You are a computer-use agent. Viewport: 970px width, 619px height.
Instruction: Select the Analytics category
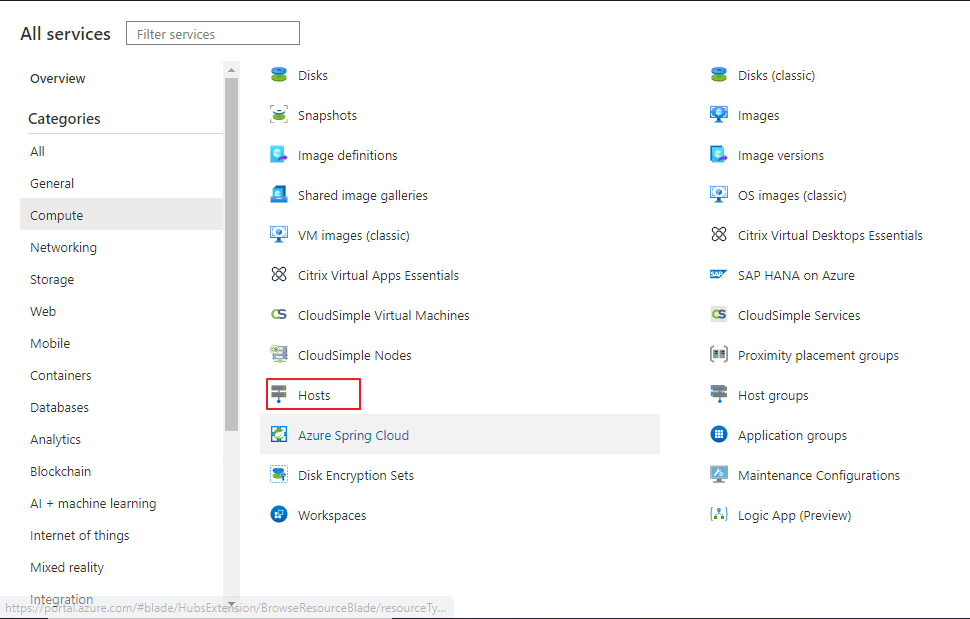tap(121, 440)
